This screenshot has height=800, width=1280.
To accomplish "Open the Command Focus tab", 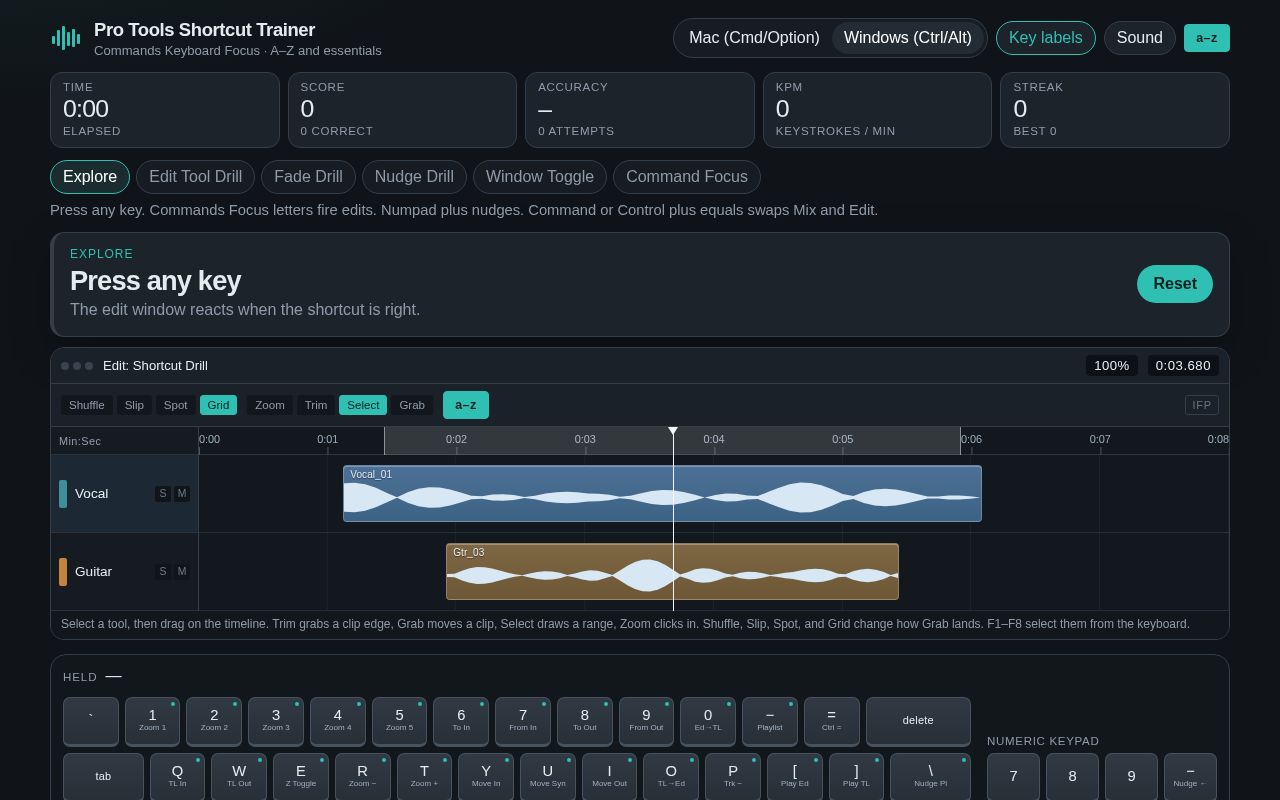I will (687, 177).
